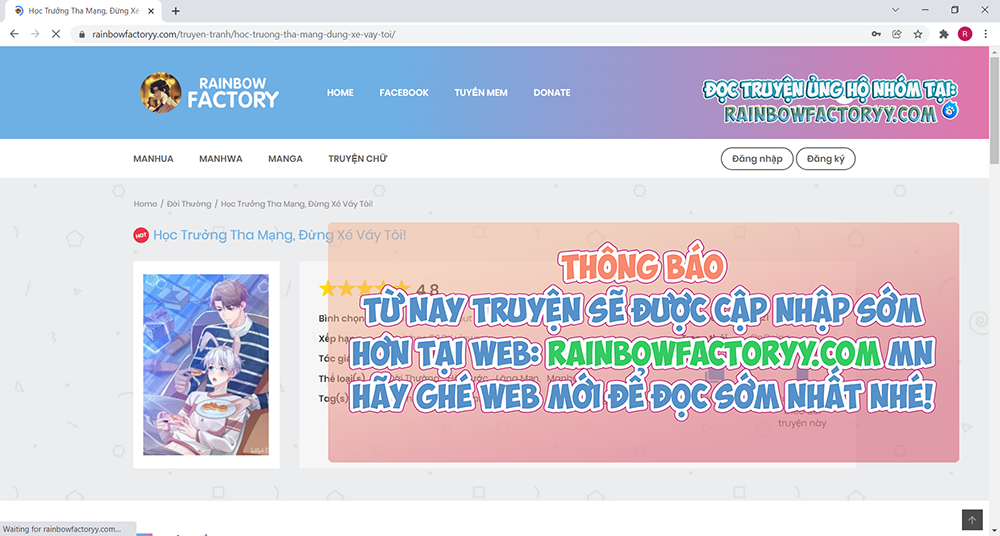Open the MANHUA category menu

pos(153,159)
